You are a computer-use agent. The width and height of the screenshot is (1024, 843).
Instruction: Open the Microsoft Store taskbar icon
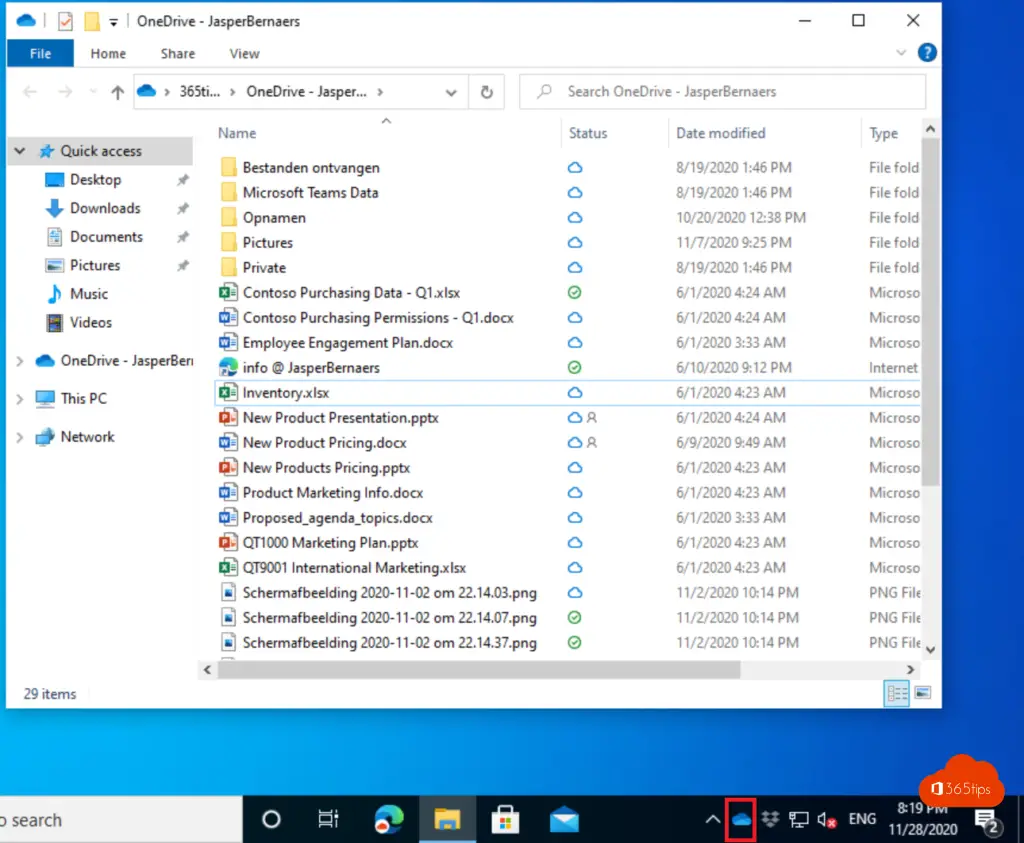click(505, 819)
